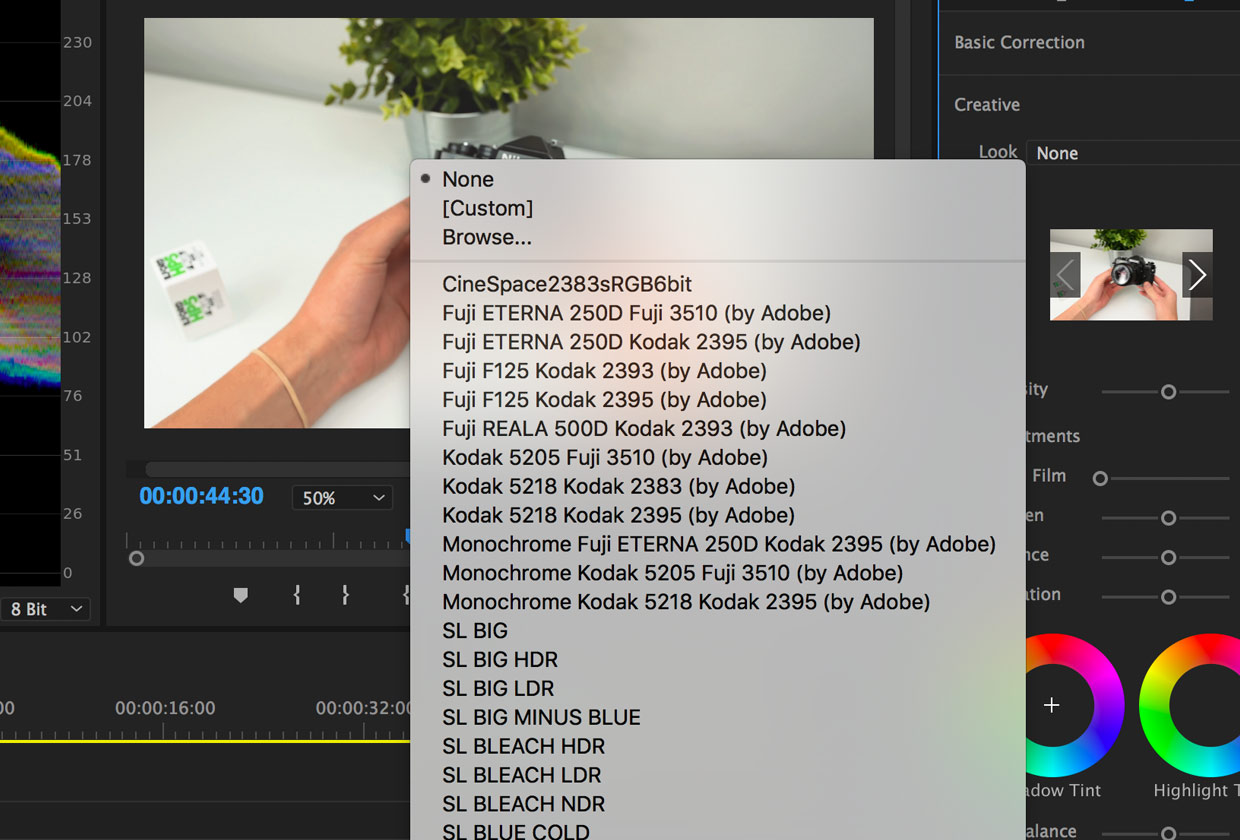Click the Tint Balance slider knob

point(1168,832)
